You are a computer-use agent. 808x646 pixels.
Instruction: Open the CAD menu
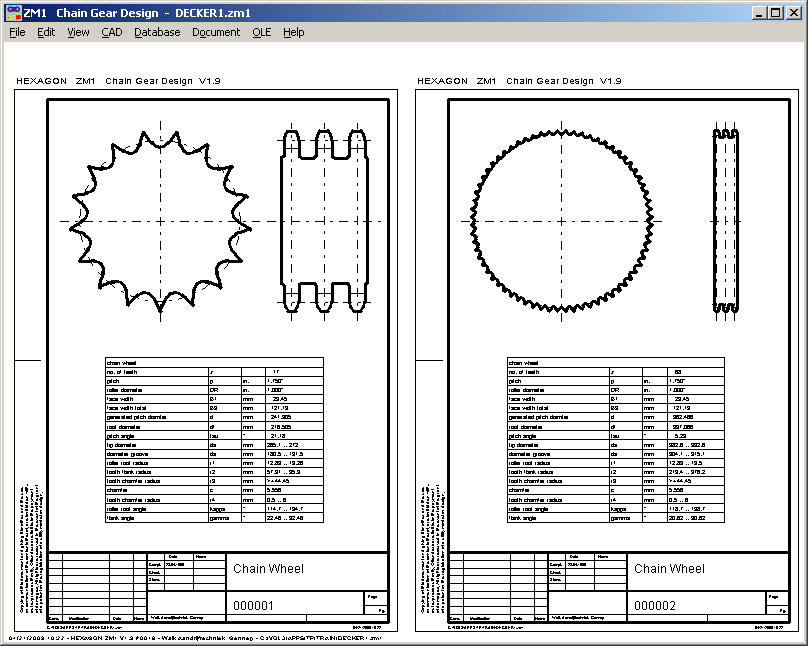click(111, 32)
